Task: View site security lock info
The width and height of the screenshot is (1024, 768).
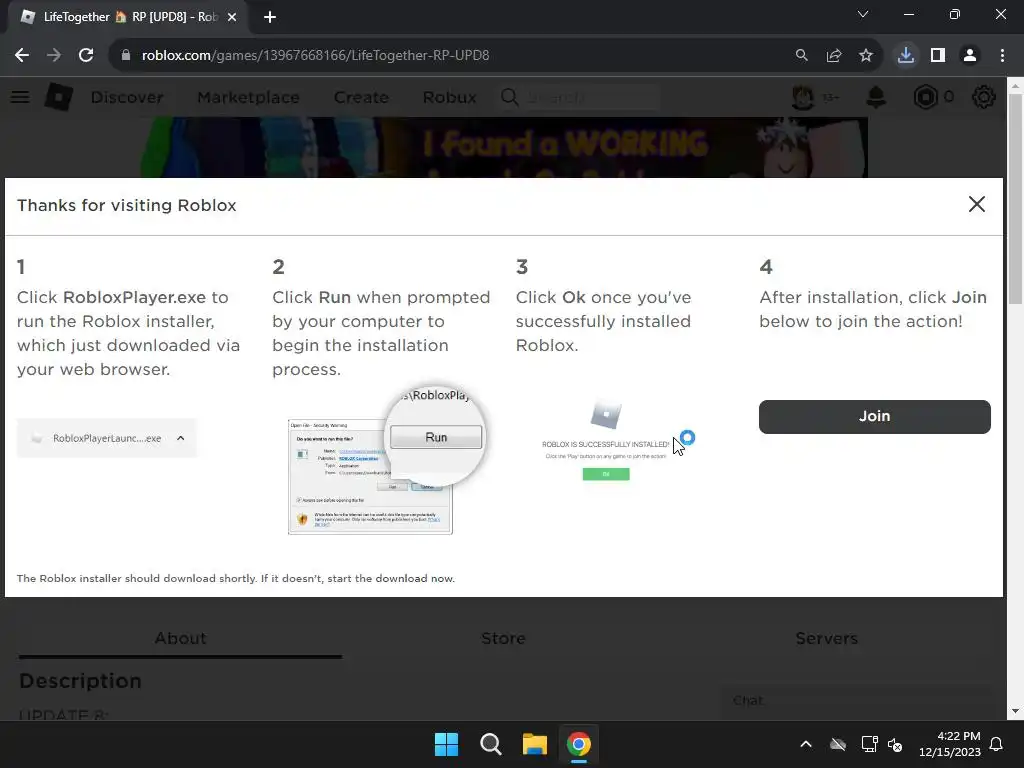Action: click(125, 56)
